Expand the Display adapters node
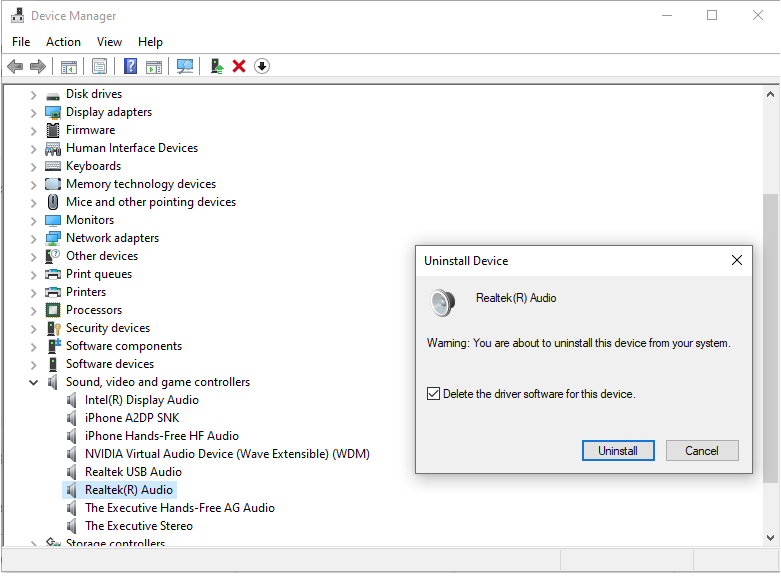Viewport: 781px width, 577px height. click(33, 113)
